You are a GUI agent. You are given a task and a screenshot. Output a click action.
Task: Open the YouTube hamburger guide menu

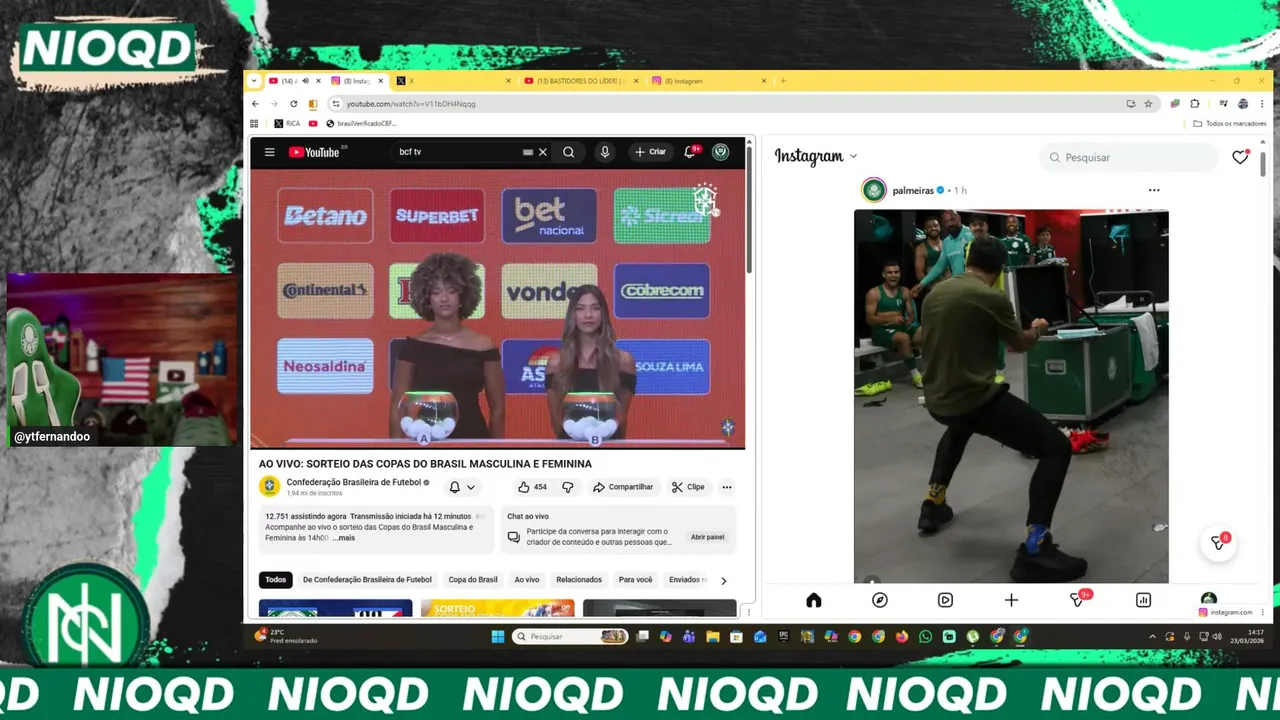[x=269, y=152]
